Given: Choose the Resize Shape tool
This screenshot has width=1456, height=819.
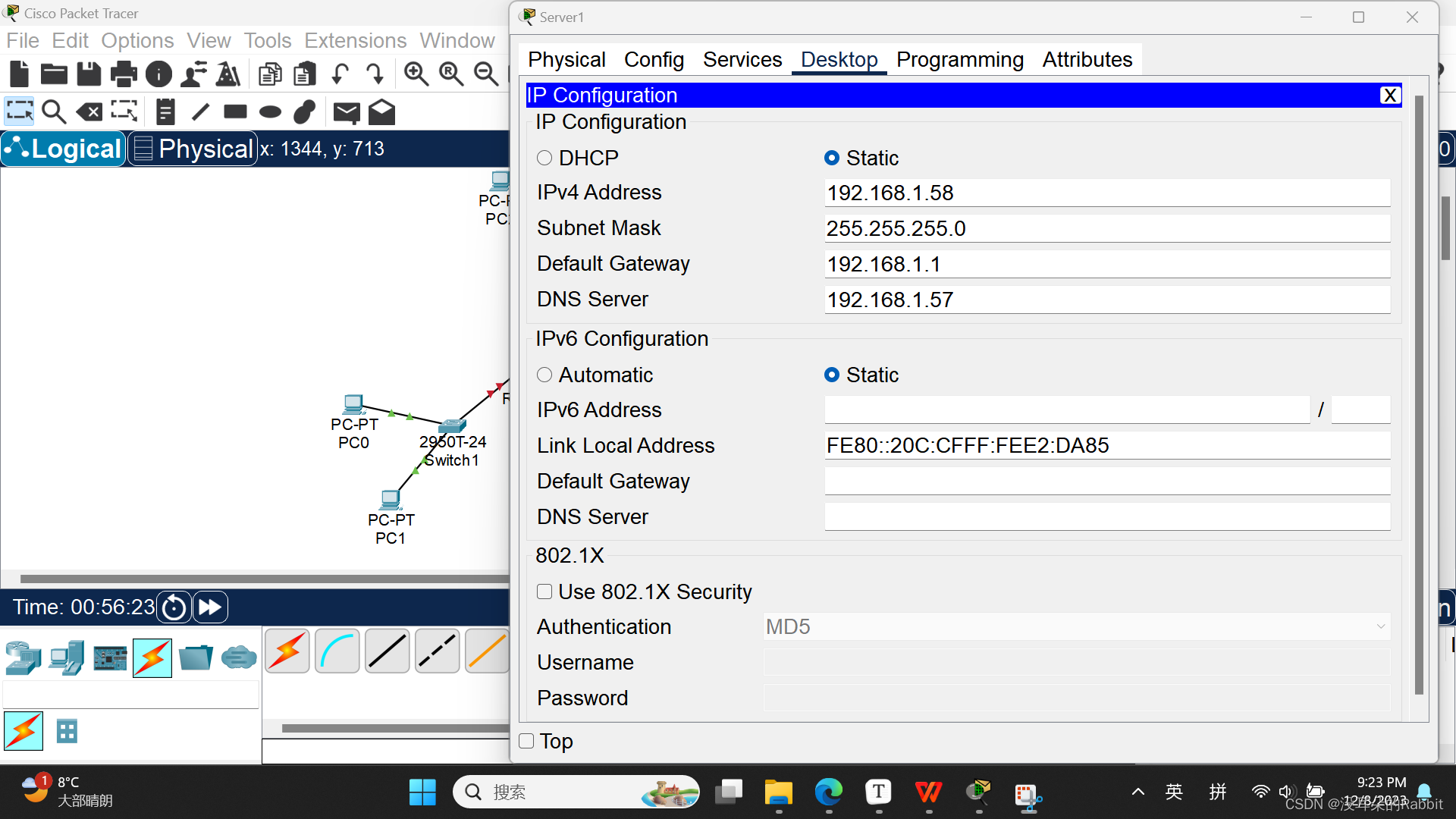Looking at the screenshot, I should (x=124, y=111).
